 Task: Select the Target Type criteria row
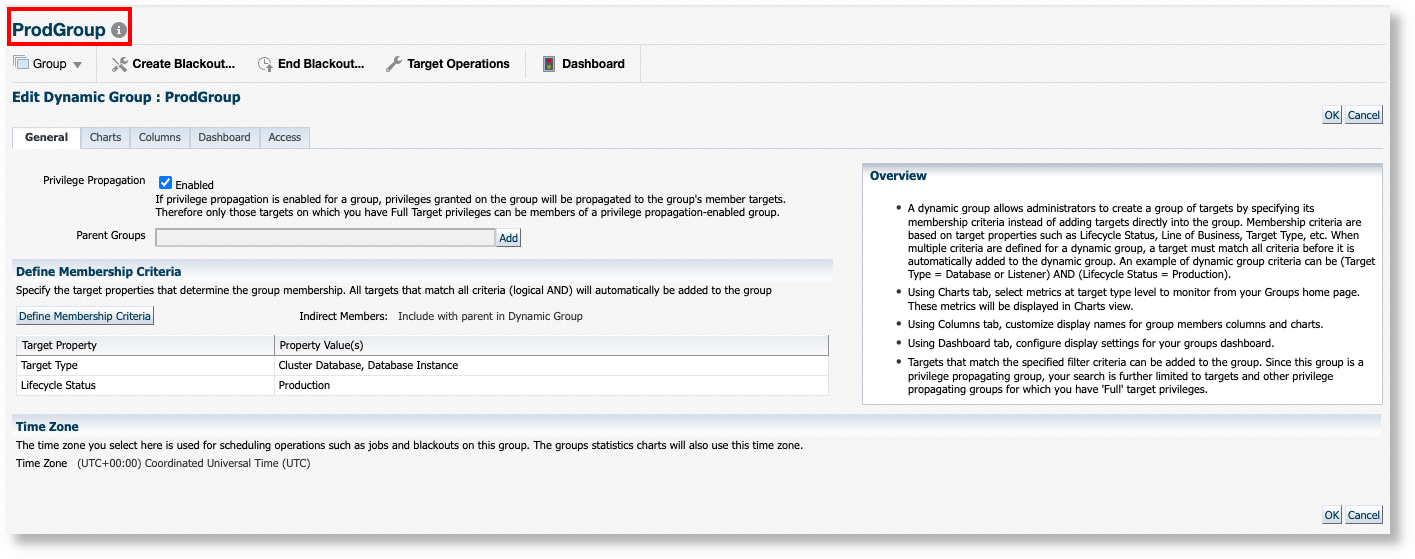pos(145,365)
